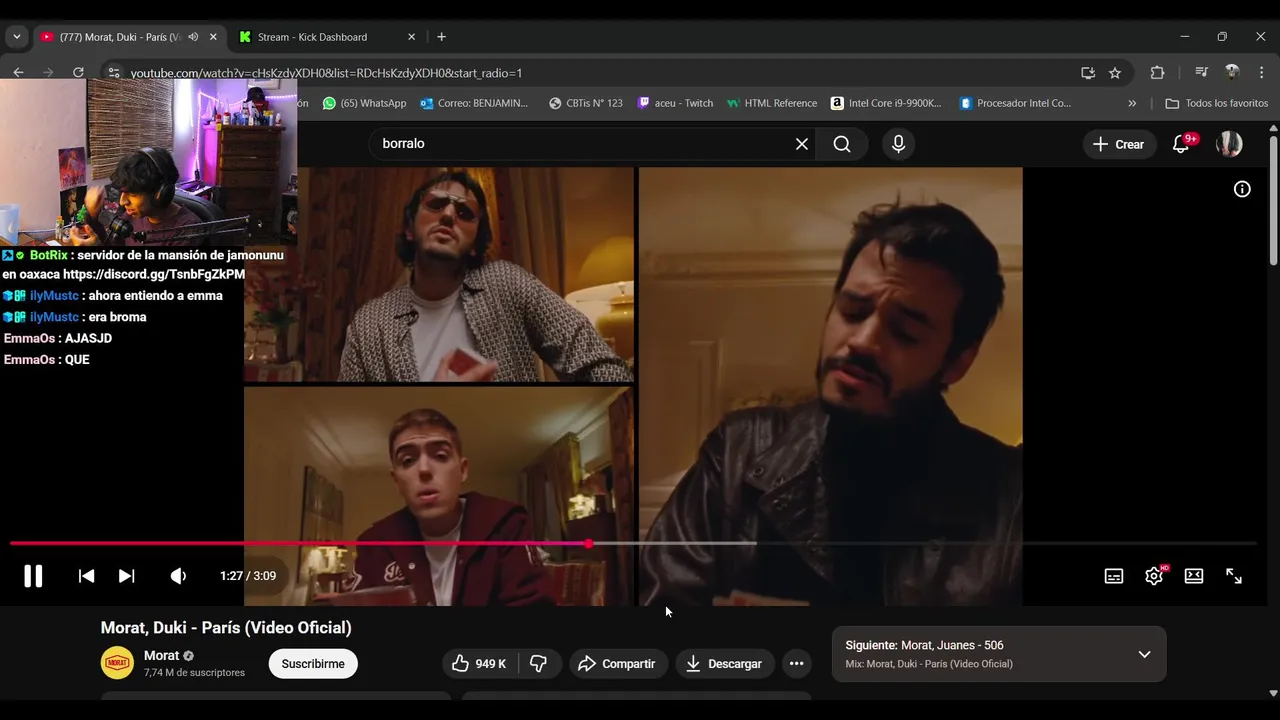The height and width of the screenshot is (720, 1280).
Task: Open the browser extensions puzzle icon
Action: tap(1157, 72)
